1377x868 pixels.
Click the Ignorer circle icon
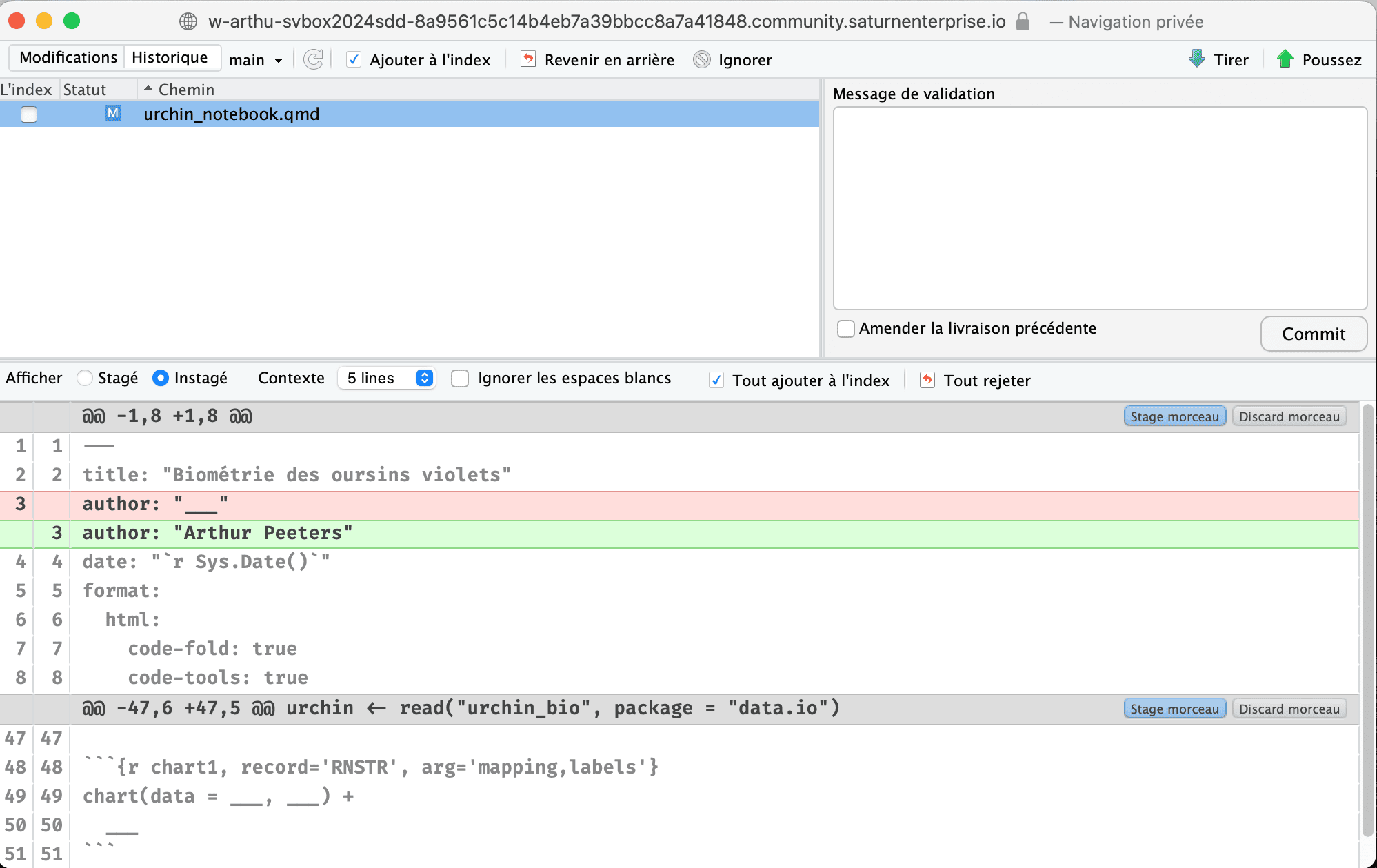coord(702,60)
